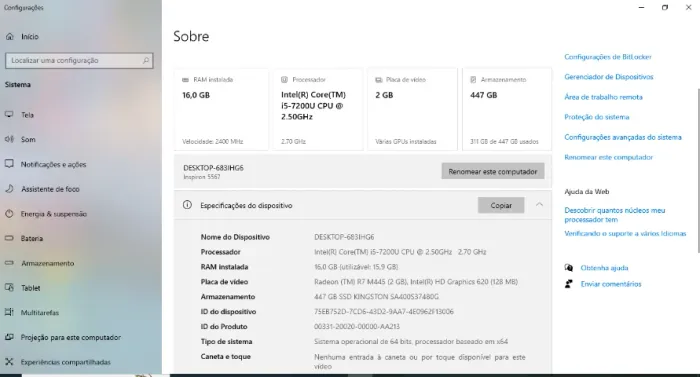
Task: Open Descobrir quantos núcleos meu processador tem
Action: click(614, 215)
